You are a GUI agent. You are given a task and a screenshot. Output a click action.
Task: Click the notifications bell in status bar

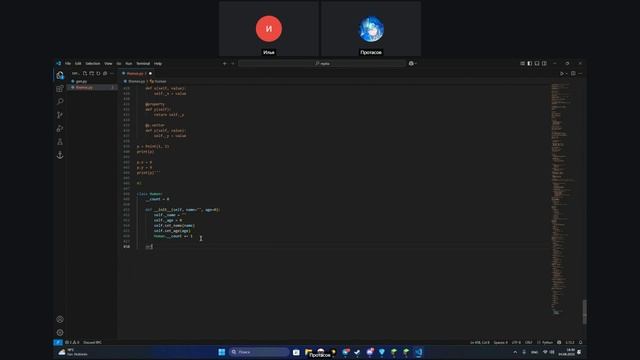pyautogui.click(x=580, y=342)
